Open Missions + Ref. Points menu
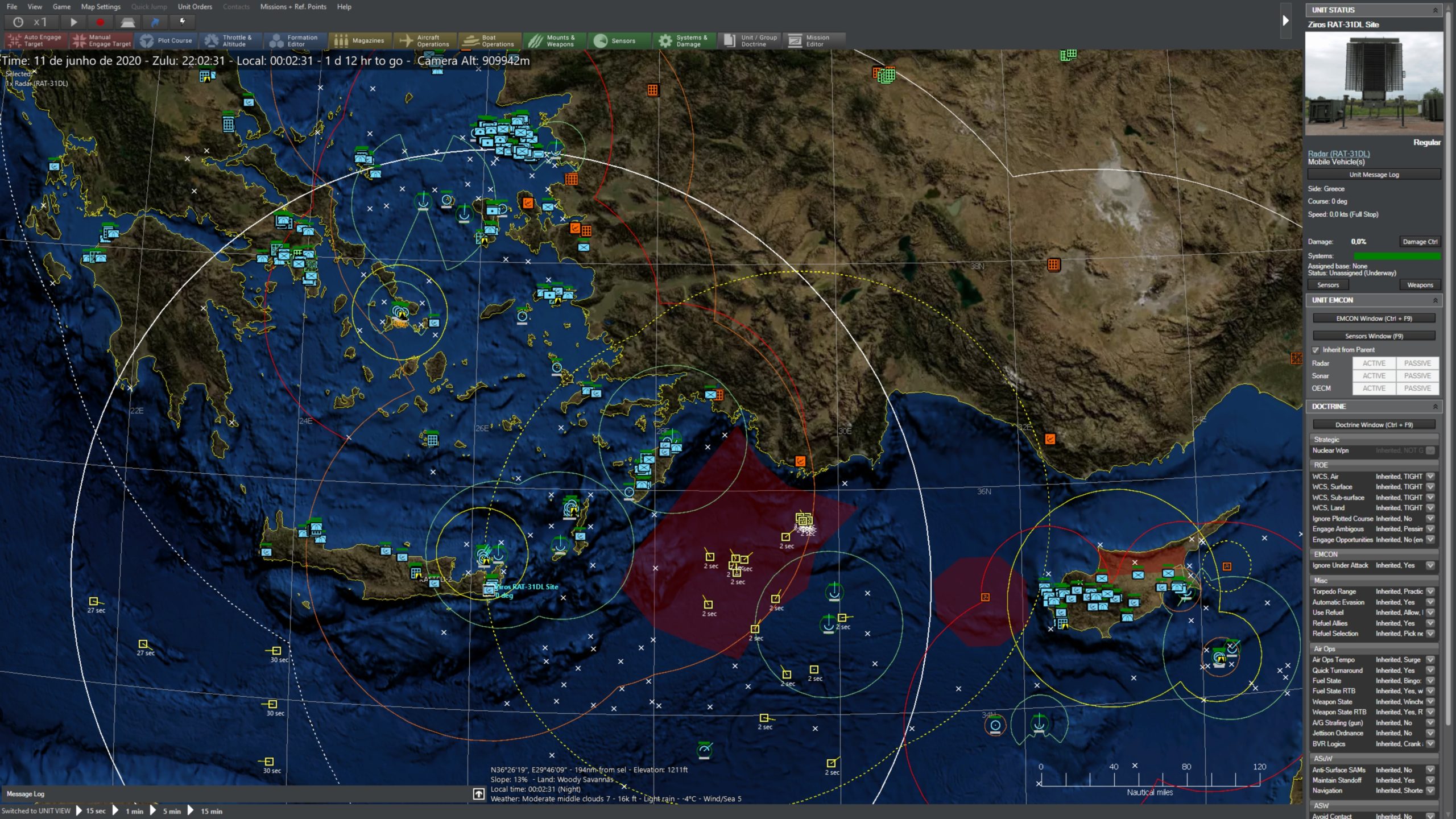This screenshot has width=1456, height=819. pyautogui.click(x=293, y=7)
